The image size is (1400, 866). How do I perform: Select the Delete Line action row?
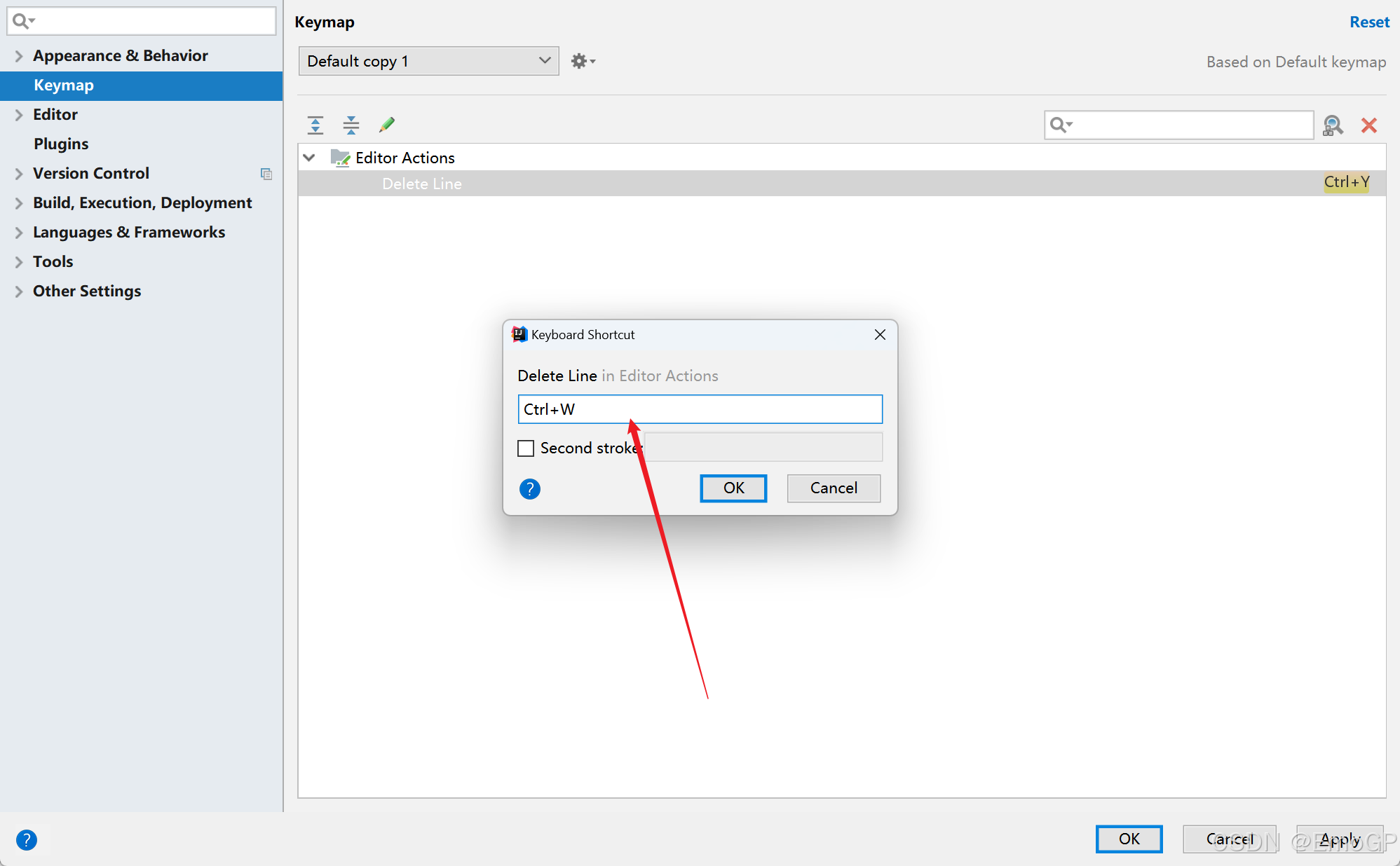pos(421,184)
